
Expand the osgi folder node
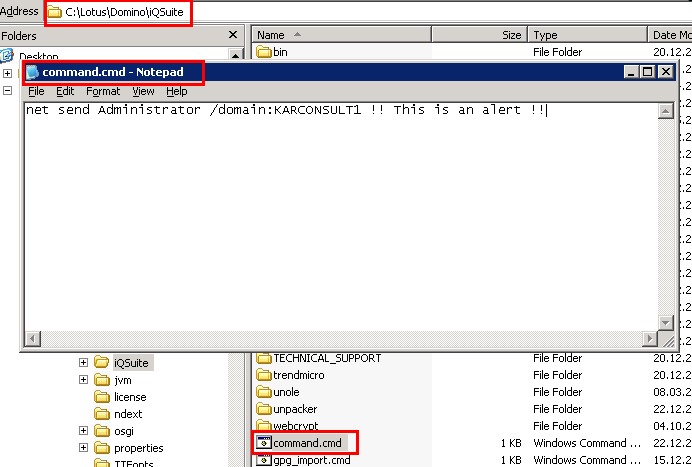(x=84, y=431)
